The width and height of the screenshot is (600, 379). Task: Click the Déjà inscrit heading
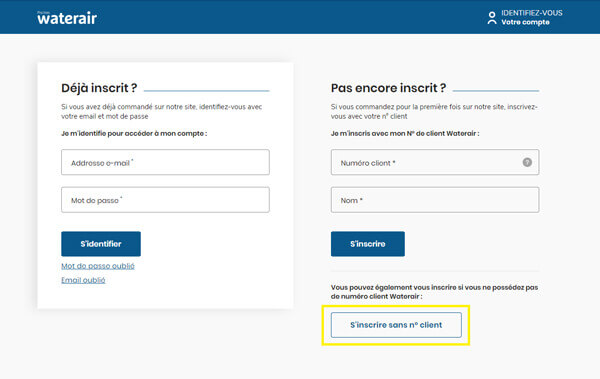click(99, 88)
